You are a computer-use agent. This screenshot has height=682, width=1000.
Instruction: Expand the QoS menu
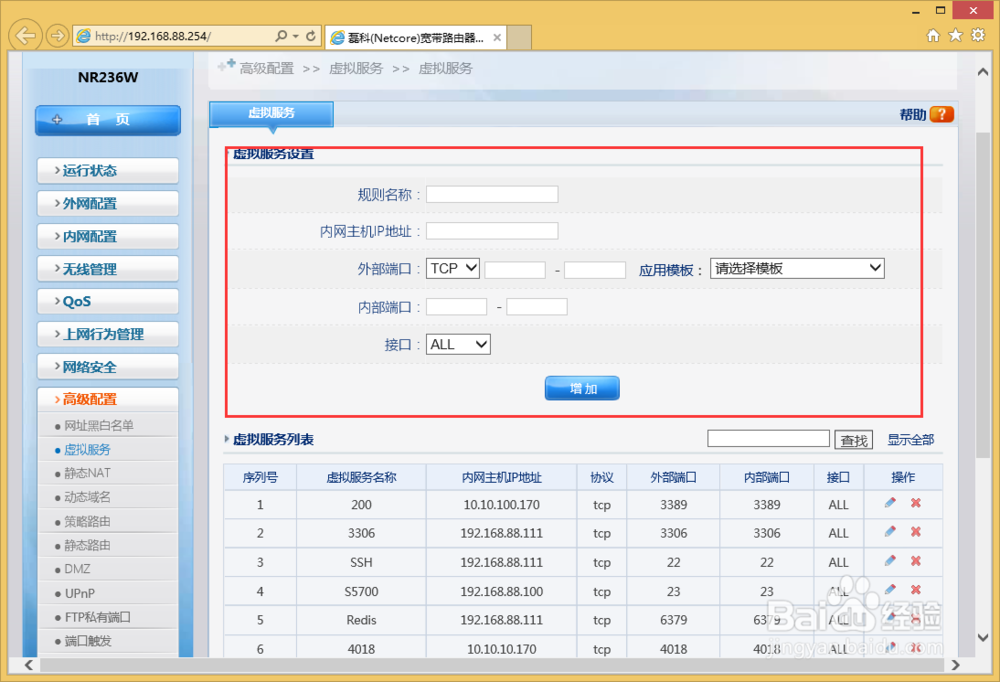click(108, 302)
